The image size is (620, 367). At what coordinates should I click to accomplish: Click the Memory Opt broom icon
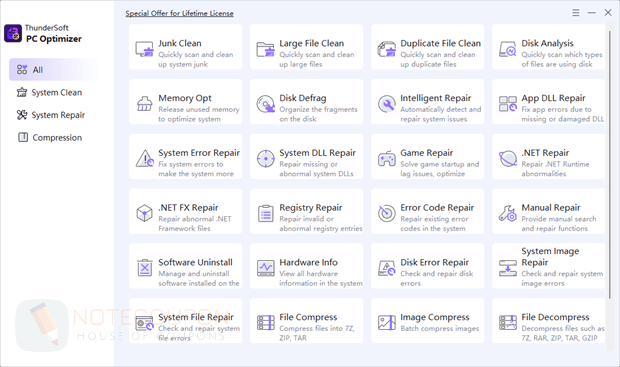click(x=144, y=104)
